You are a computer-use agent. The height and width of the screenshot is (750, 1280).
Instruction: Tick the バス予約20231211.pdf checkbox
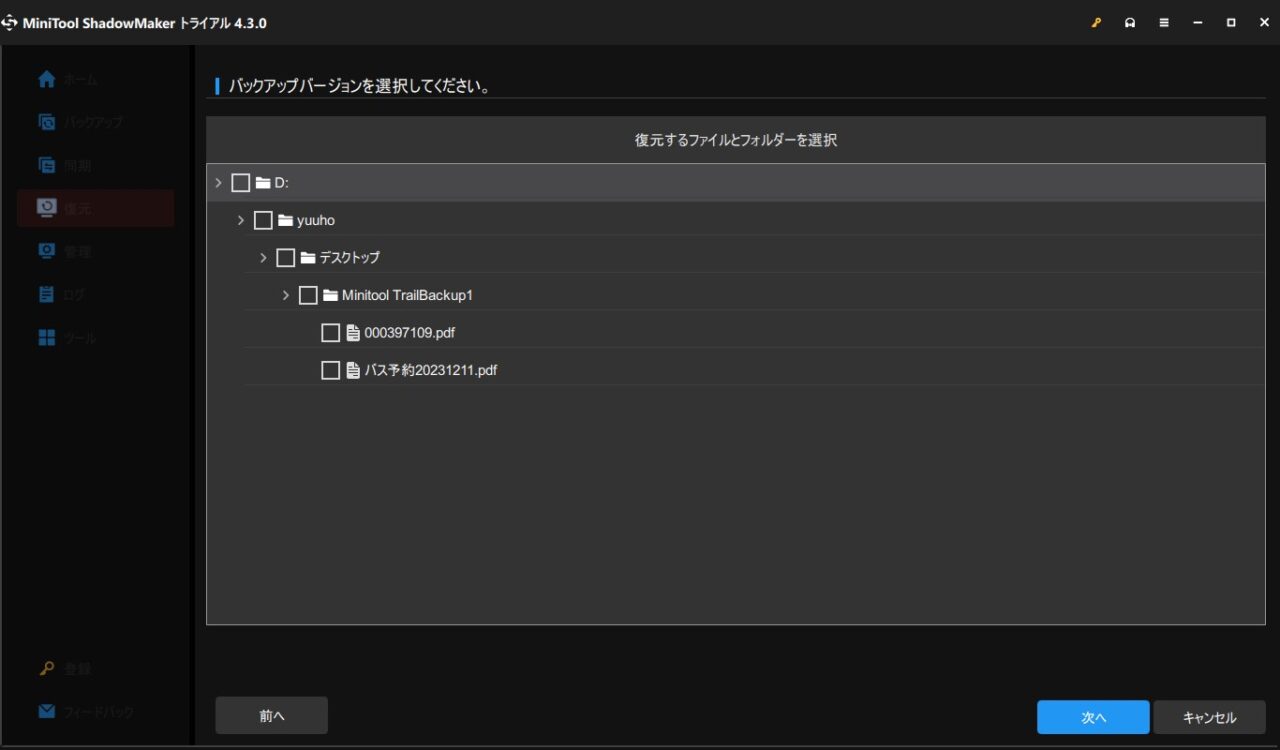(x=330, y=371)
